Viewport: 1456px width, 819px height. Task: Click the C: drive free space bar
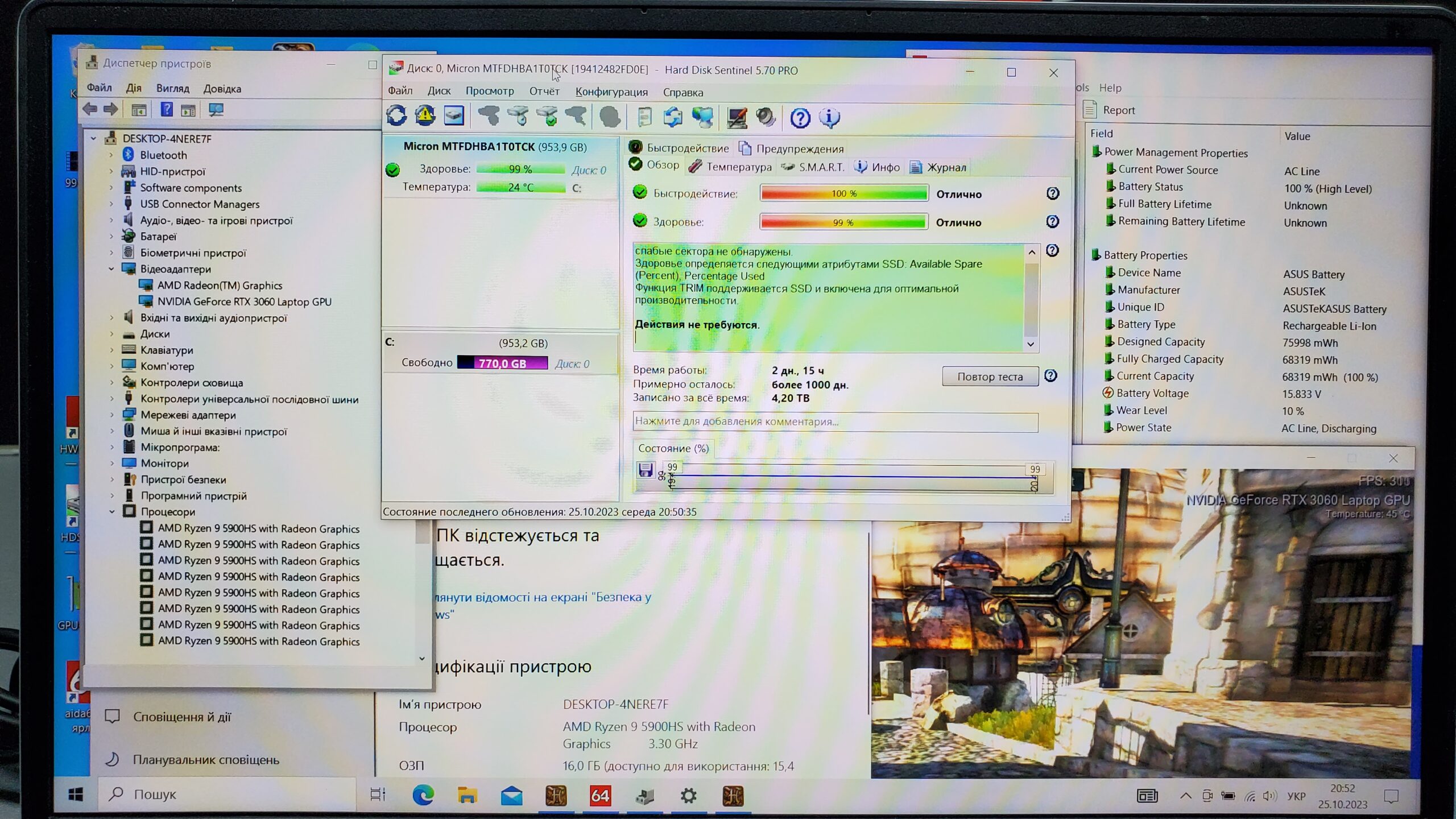502,363
